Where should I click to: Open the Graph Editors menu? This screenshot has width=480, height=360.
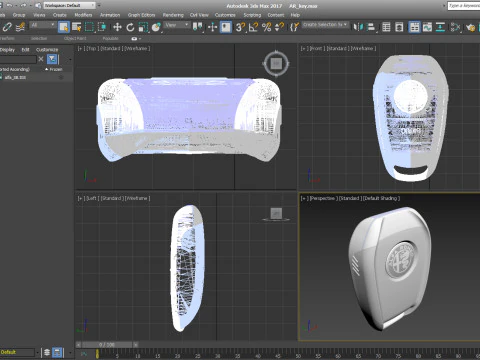(141, 15)
